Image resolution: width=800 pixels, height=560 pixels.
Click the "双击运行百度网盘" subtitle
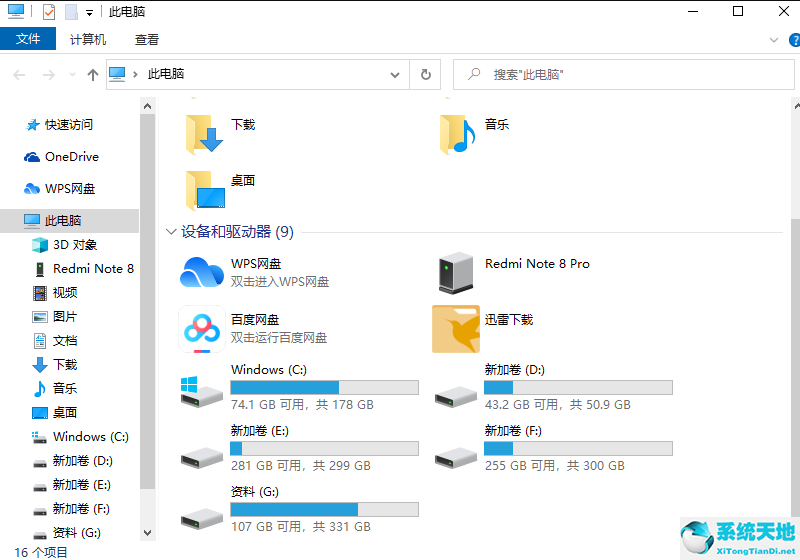pos(279,338)
